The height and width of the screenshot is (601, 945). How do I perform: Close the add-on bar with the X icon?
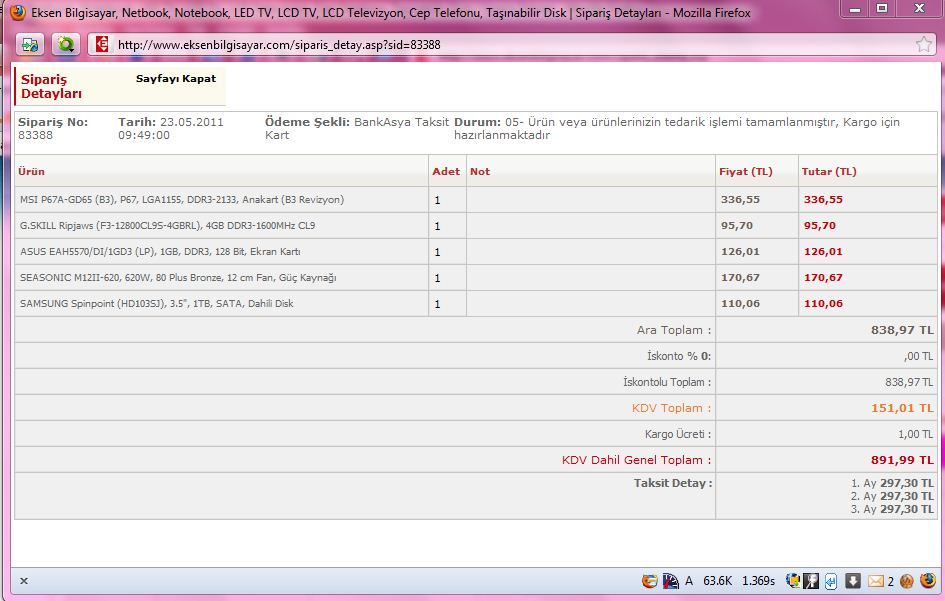[x=24, y=581]
